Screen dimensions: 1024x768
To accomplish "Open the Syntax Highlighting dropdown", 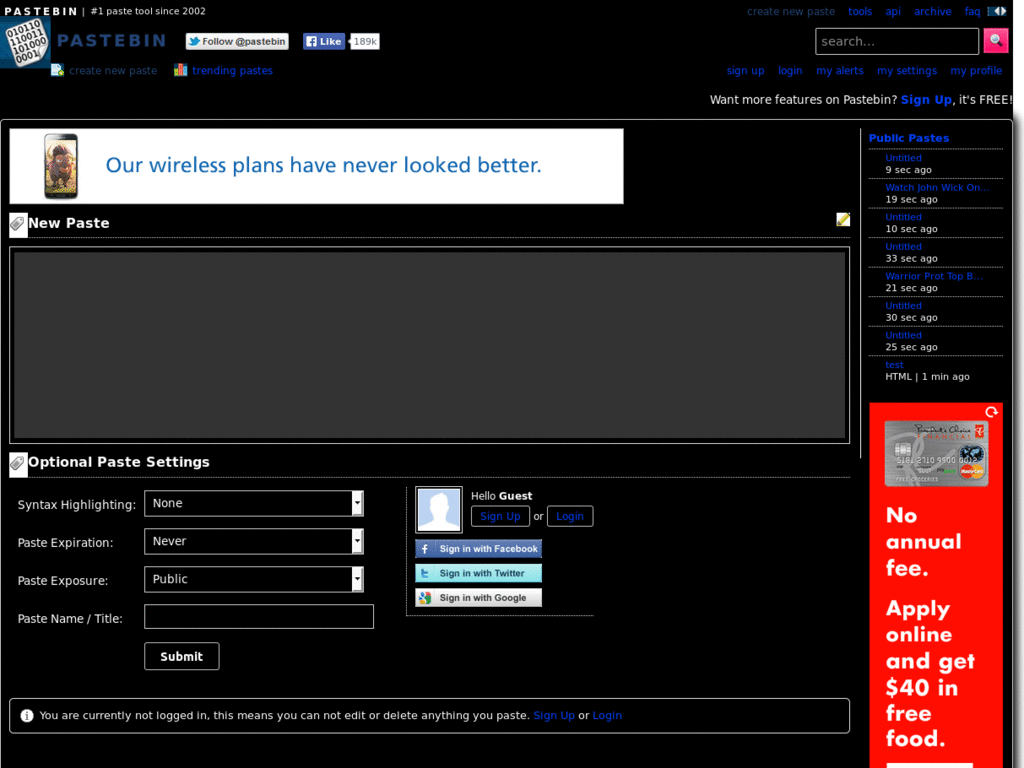I will [x=253, y=503].
